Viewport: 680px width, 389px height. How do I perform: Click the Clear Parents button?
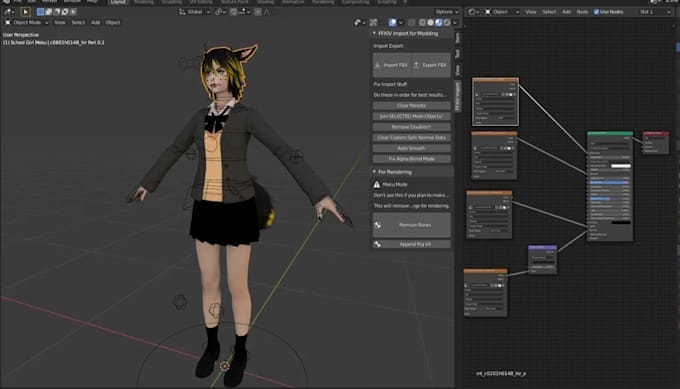412,106
